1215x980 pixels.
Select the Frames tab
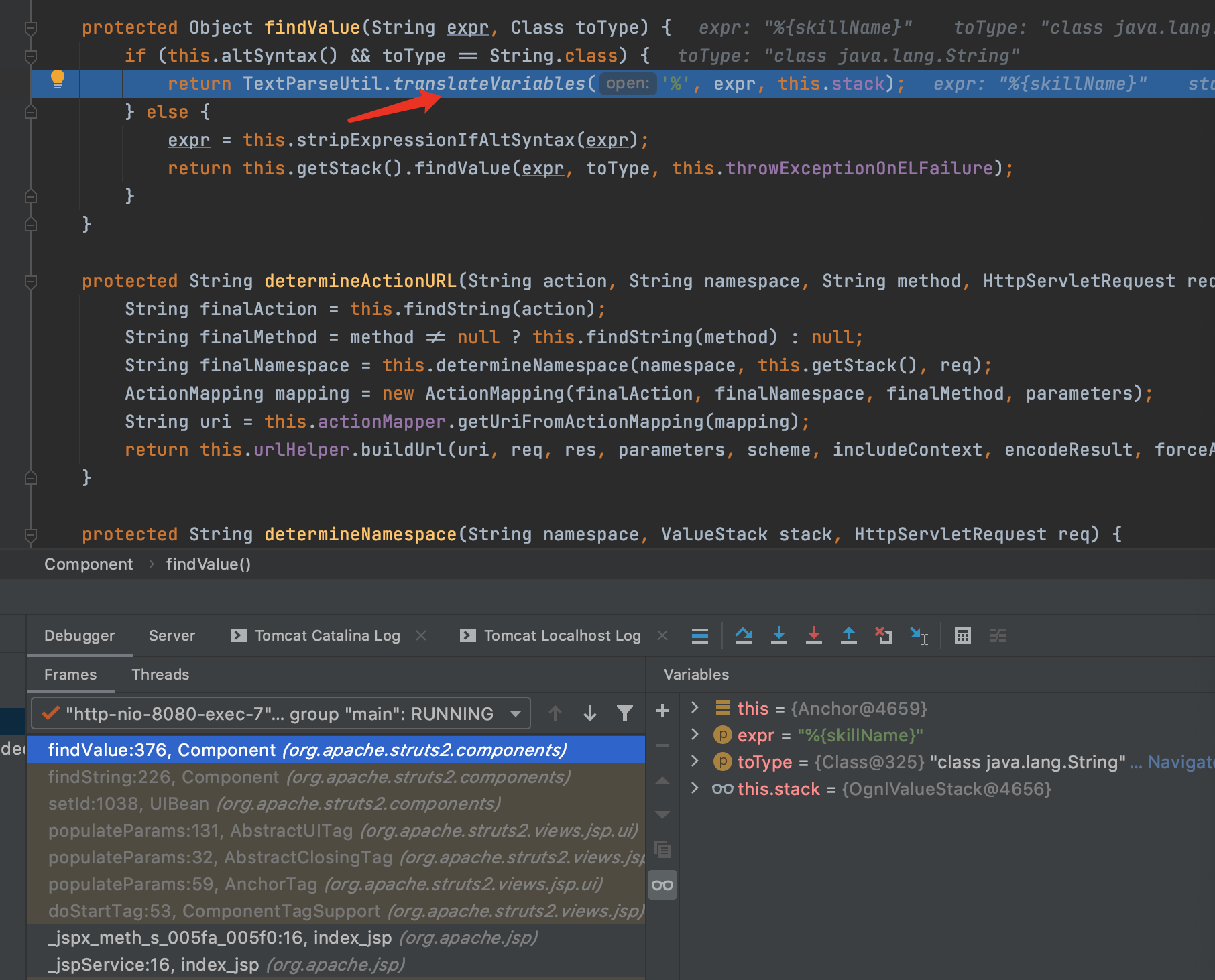tap(70, 674)
